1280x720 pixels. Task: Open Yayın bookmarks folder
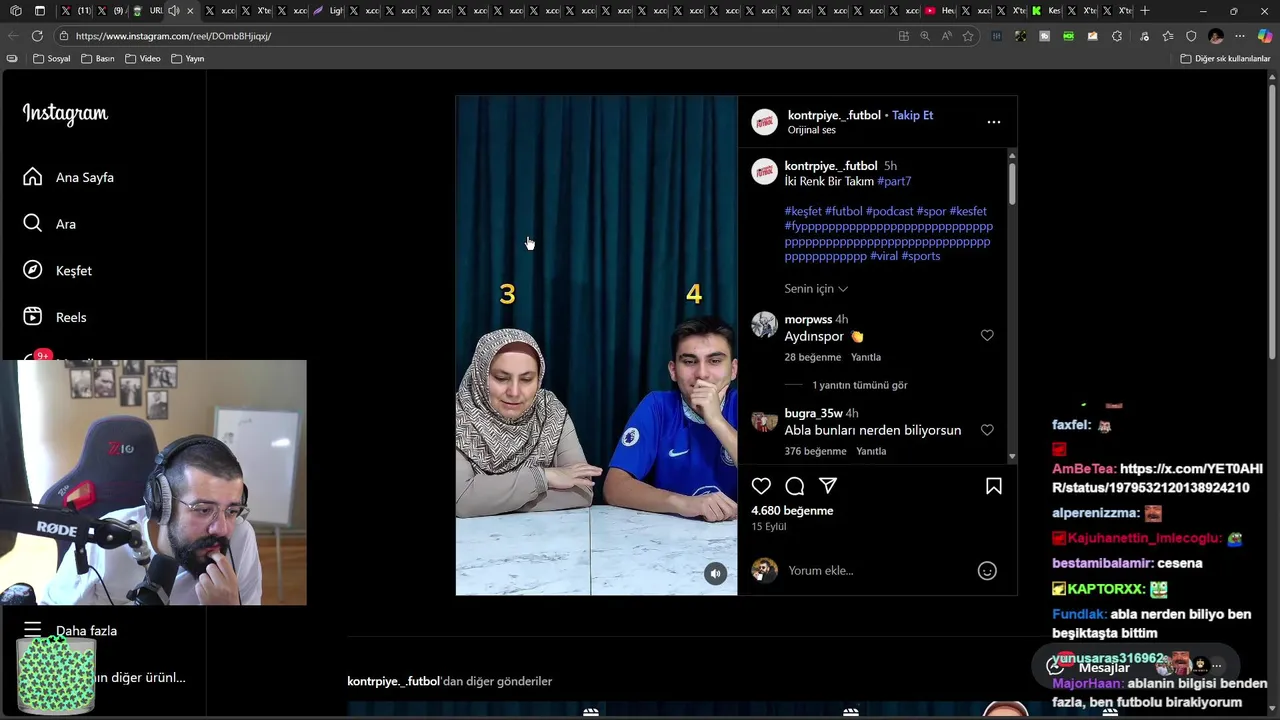coord(188,59)
